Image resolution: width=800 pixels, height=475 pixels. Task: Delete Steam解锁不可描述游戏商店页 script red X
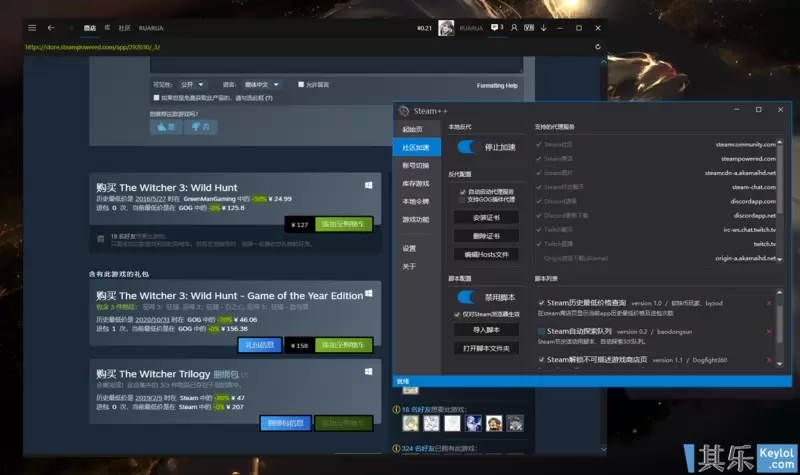click(x=769, y=360)
